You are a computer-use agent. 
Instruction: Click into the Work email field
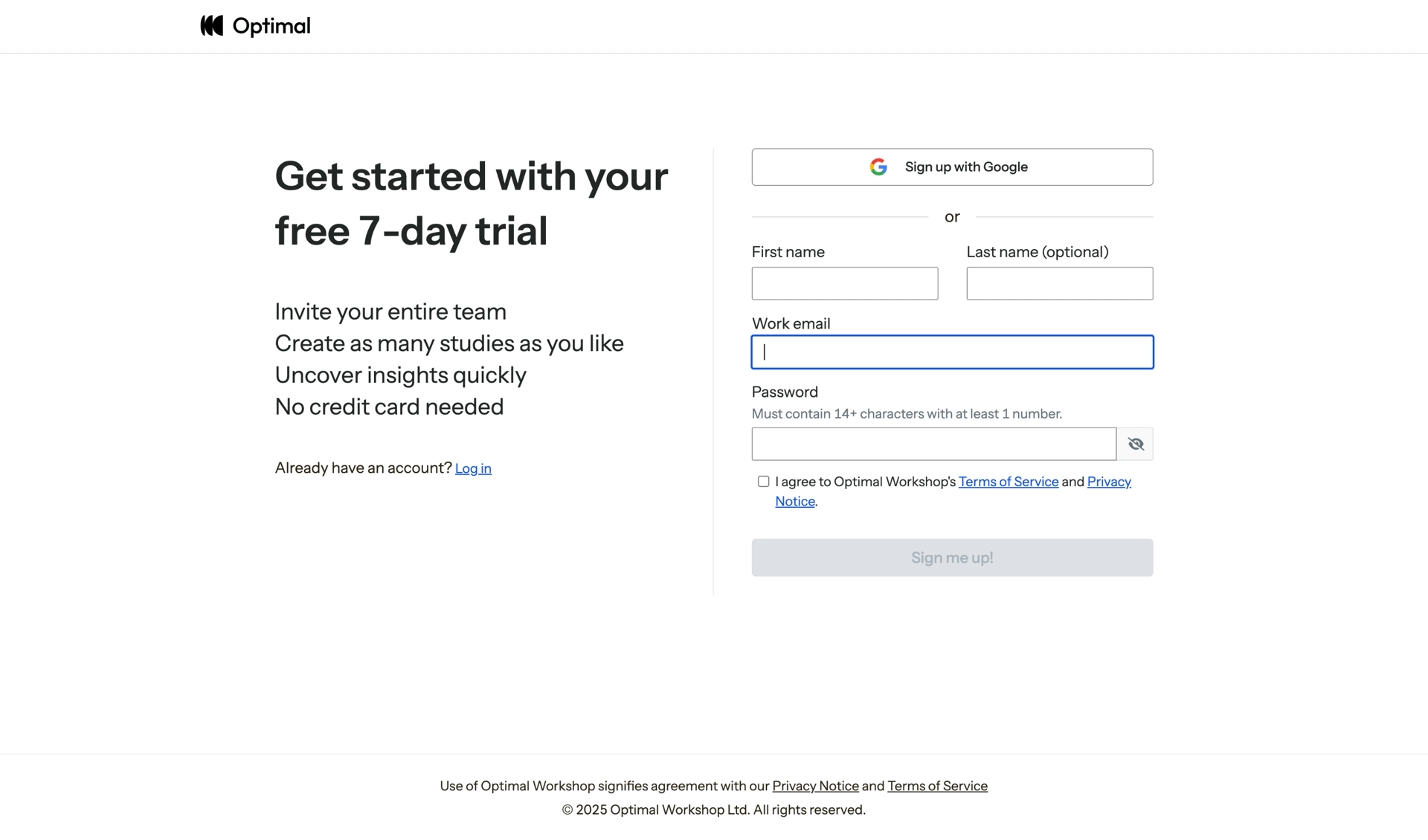point(952,352)
